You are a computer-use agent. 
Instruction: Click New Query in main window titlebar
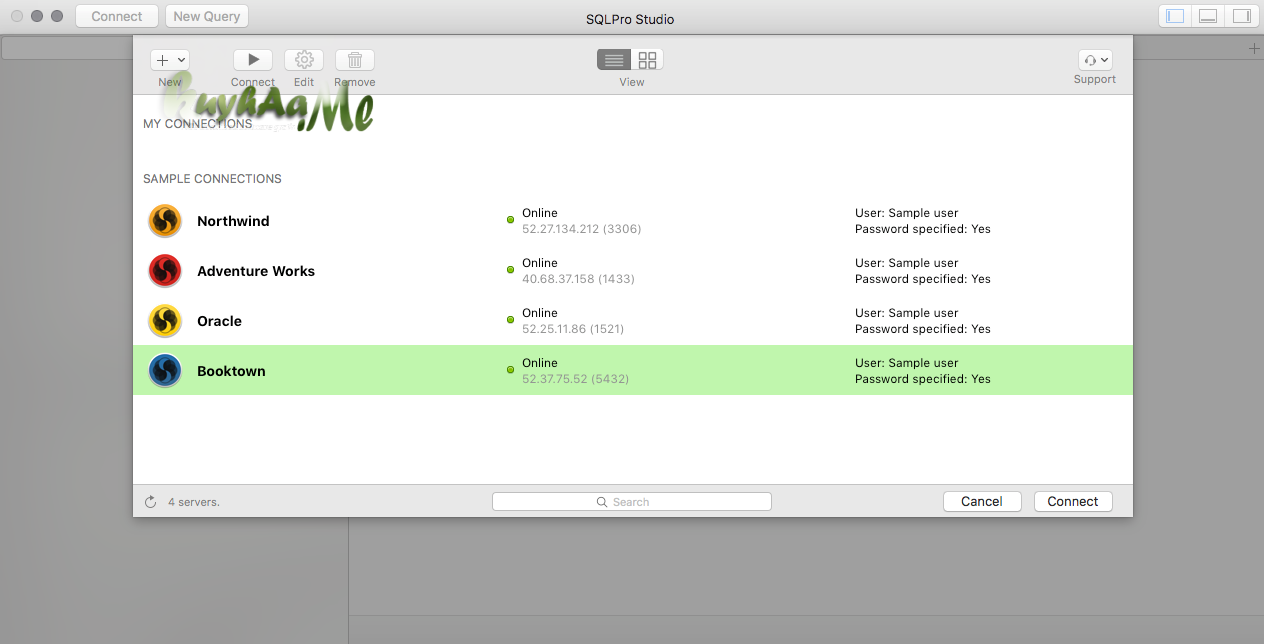tap(206, 16)
